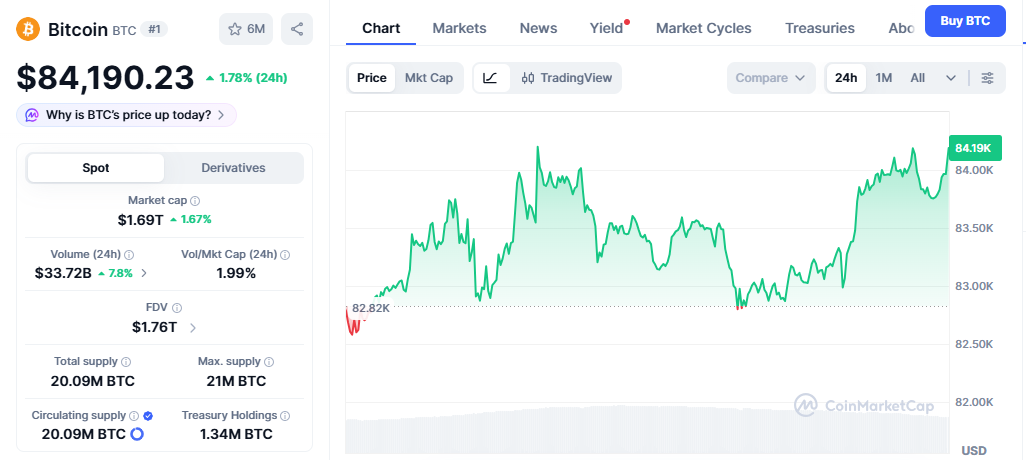Click the USD currency label

point(974,450)
